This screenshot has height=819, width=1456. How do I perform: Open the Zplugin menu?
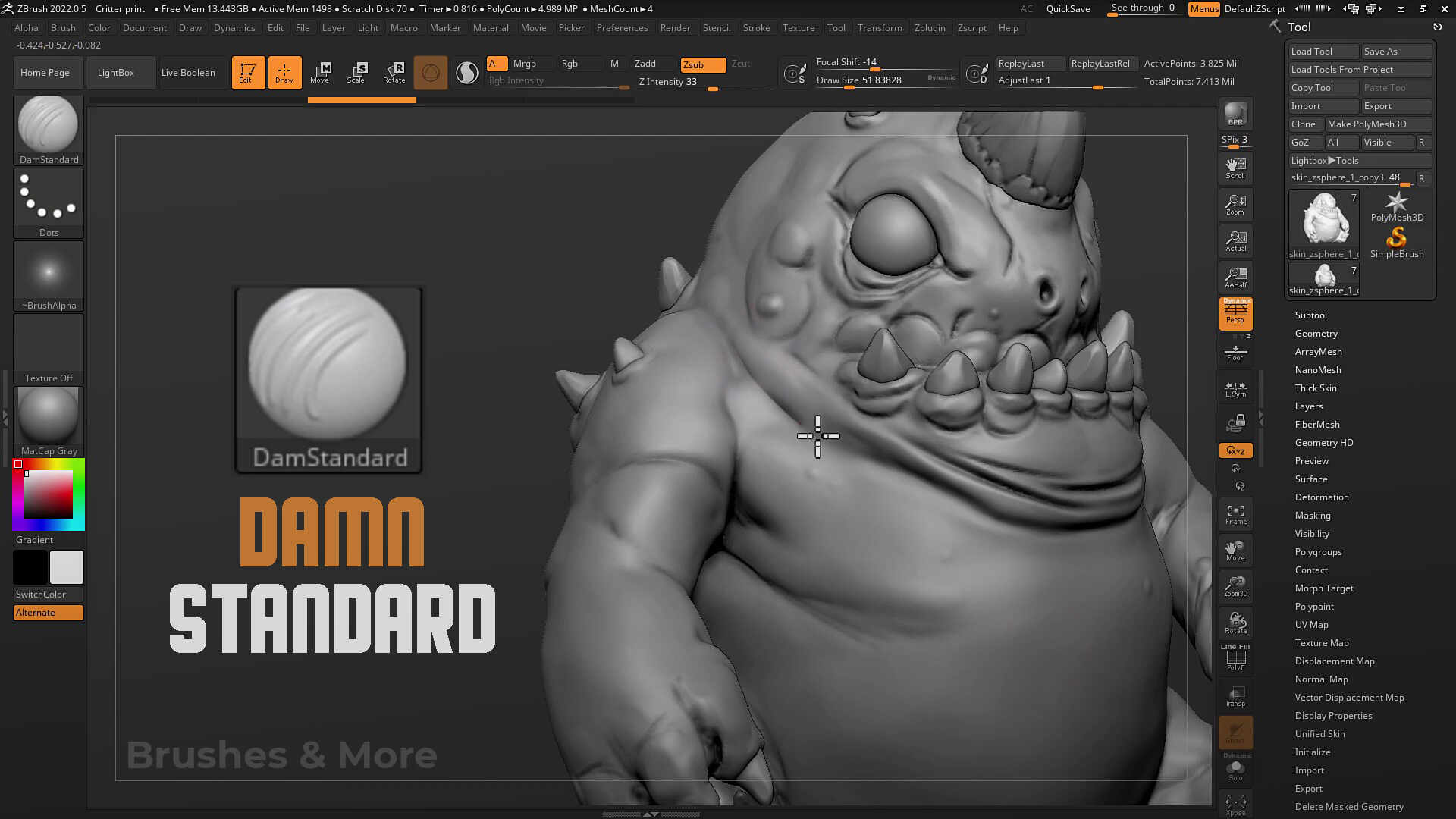(x=930, y=28)
